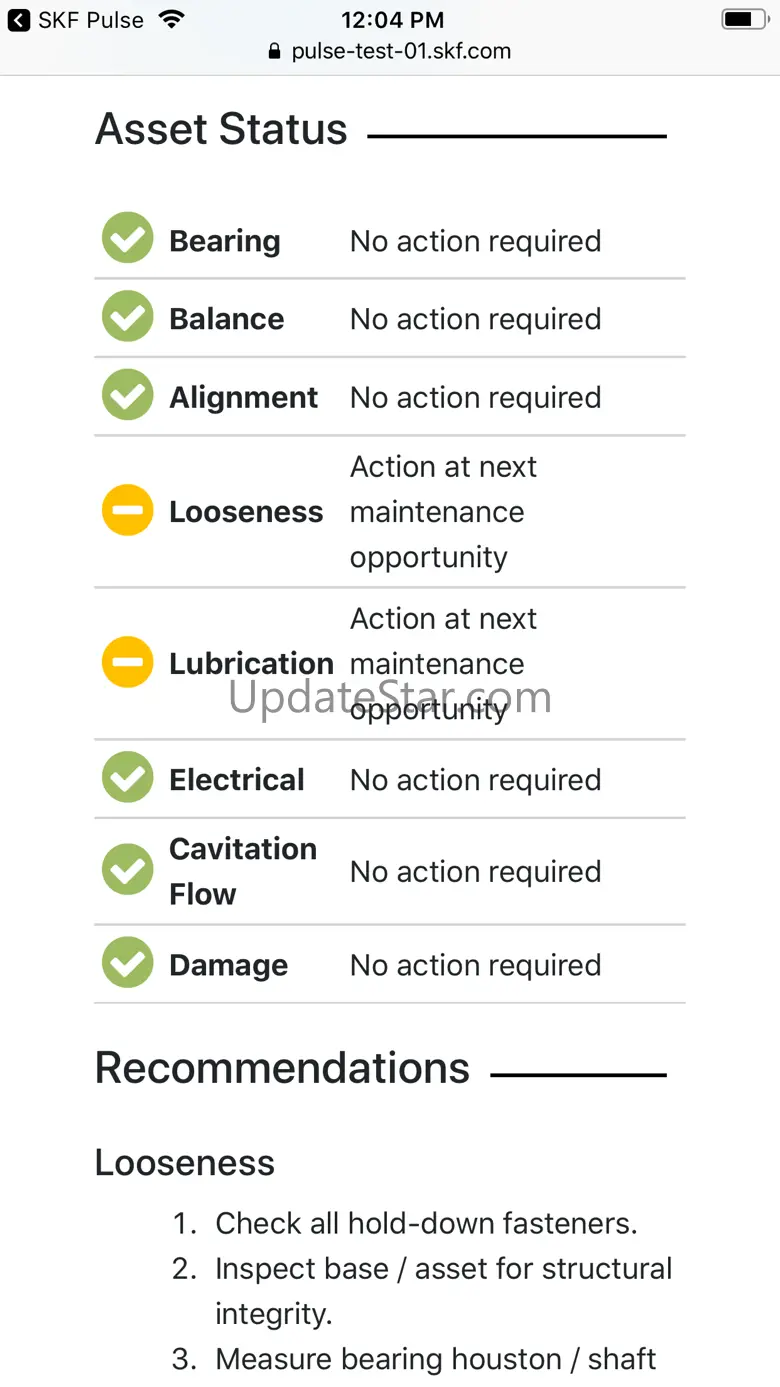Image resolution: width=780 pixels, height=1387 pixels.
Task: Tap the green check icon beside Alignment
Action: pyautogui.click(x=128, y=394)
